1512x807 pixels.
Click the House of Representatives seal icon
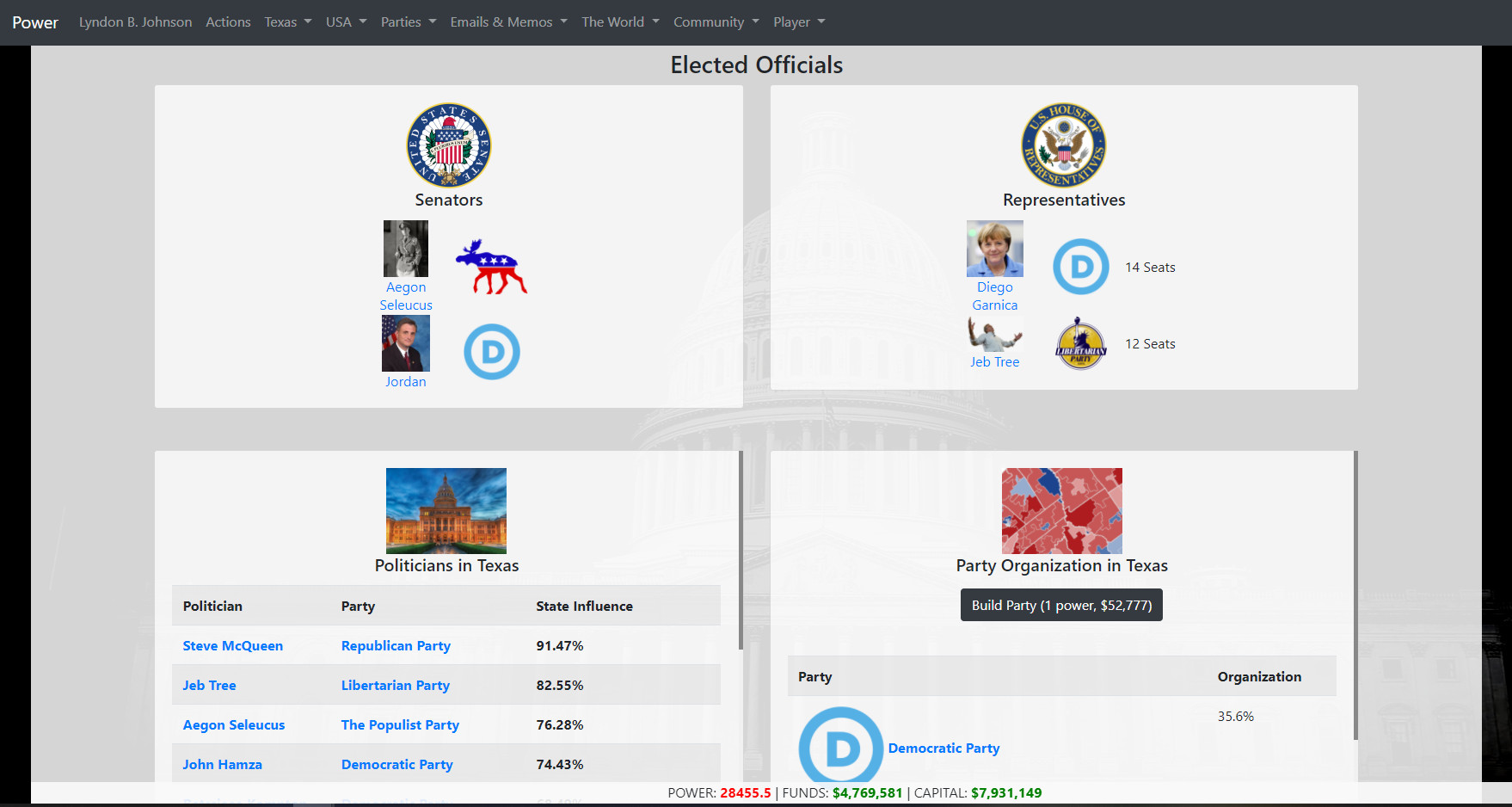click(1063, 145)
